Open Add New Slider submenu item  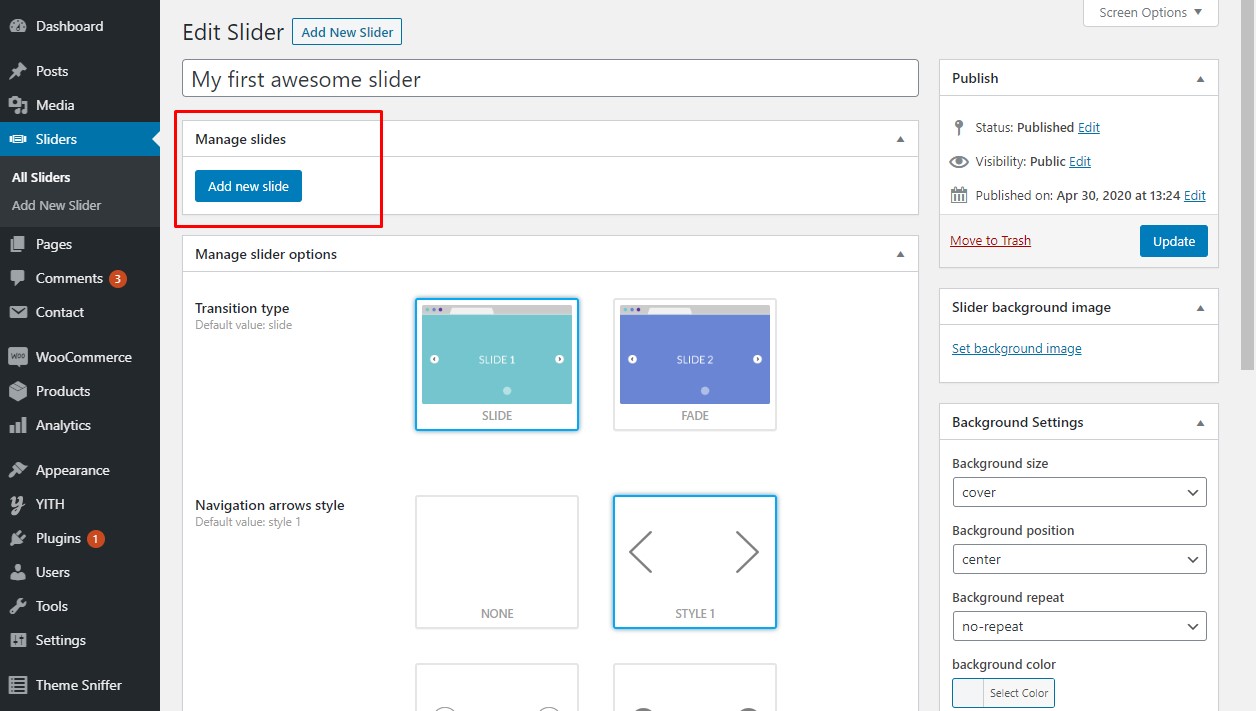click(x=57, y=205)
